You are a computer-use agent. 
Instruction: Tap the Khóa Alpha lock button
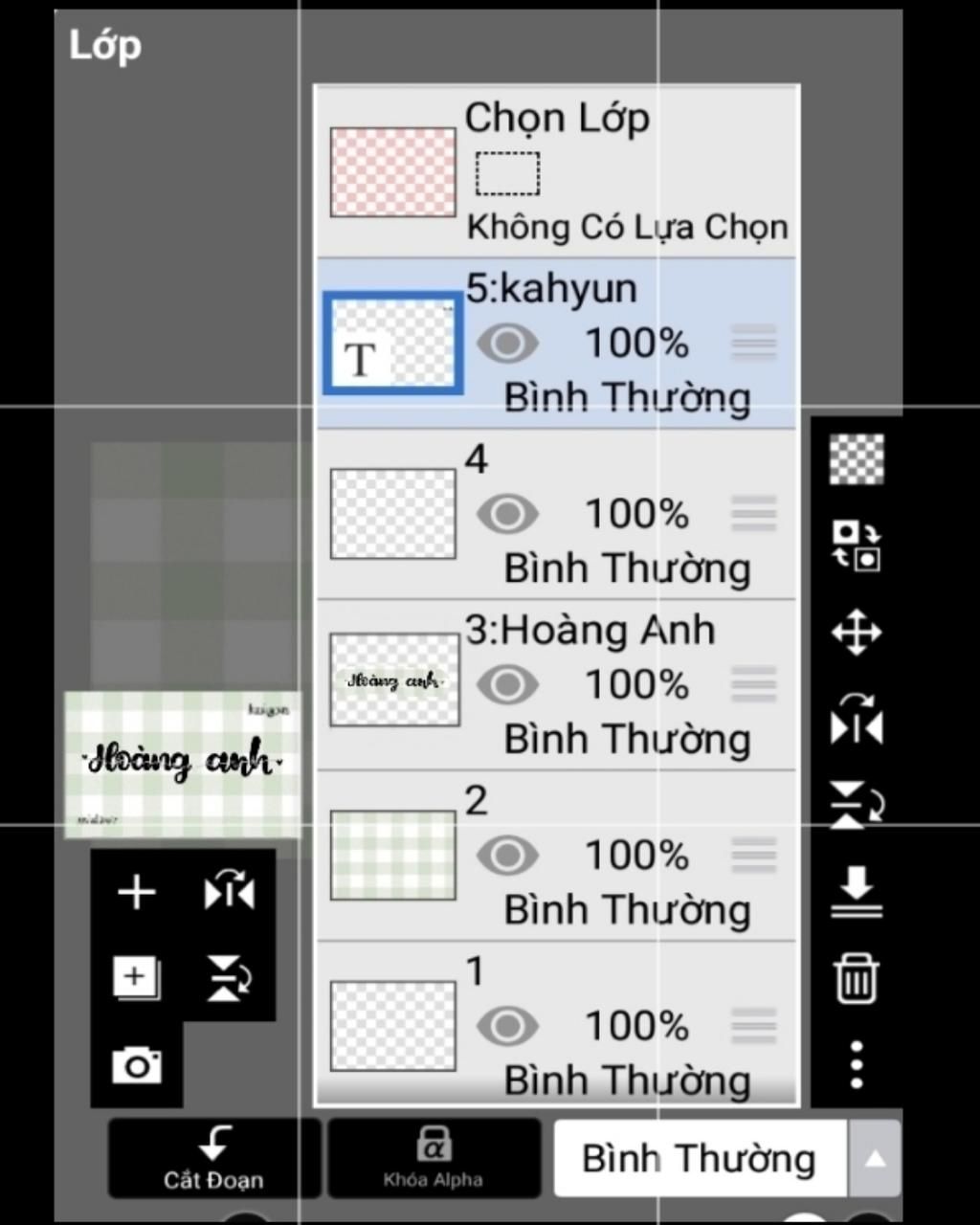pos(434,1158)
